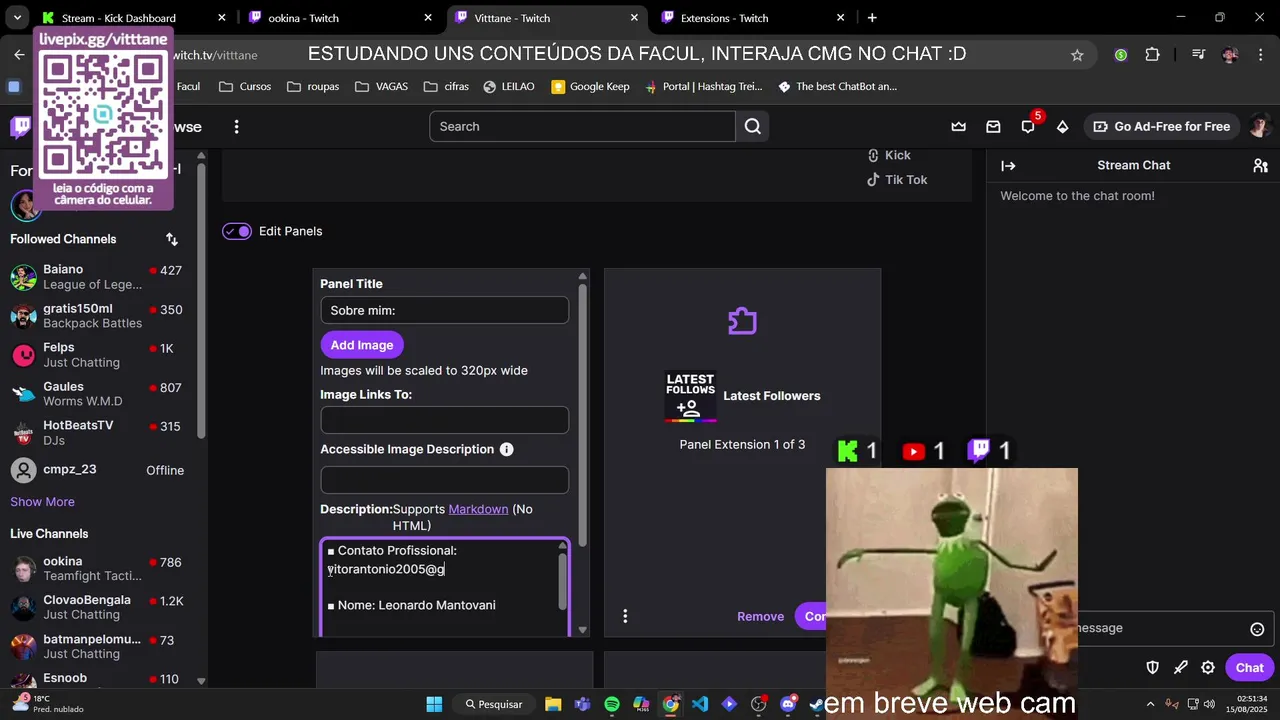This screenshot has height=720, width=1280.
Task: Click the Windows Start button
Action: [x=434, y=704]
